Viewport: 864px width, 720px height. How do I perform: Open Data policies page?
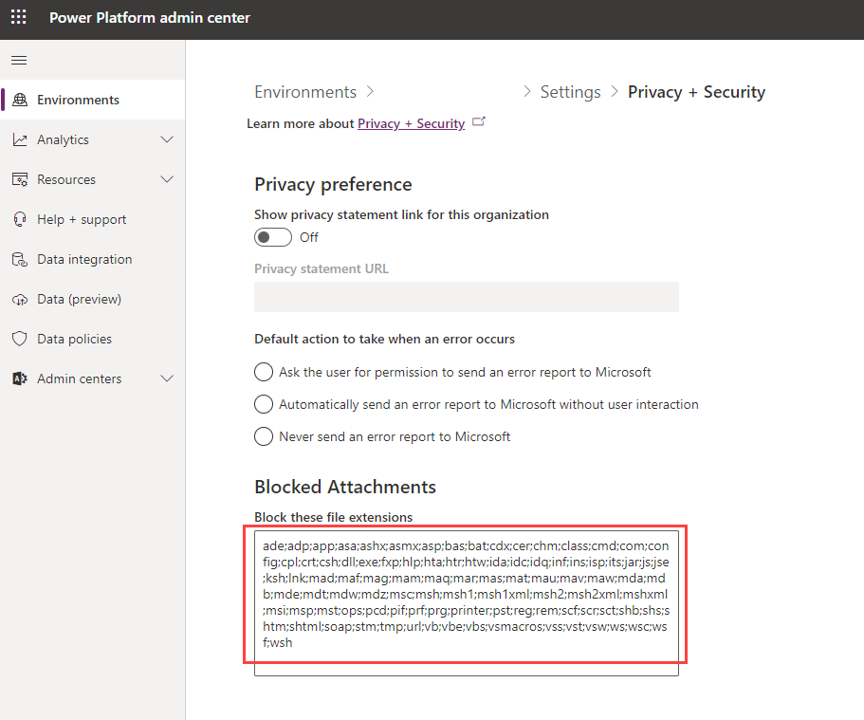tap(93, 339)
